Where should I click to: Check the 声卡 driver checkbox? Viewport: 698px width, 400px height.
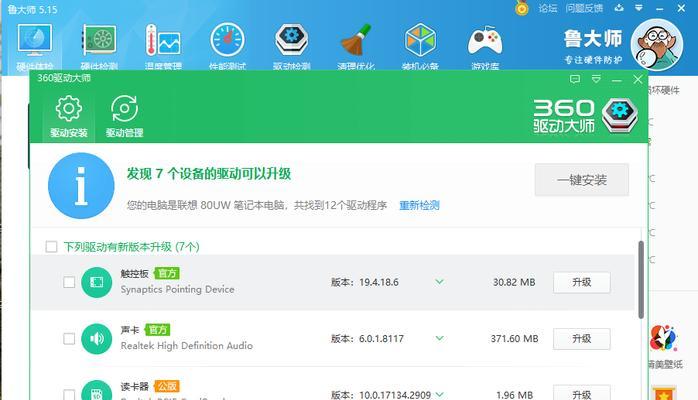[69, 339]
